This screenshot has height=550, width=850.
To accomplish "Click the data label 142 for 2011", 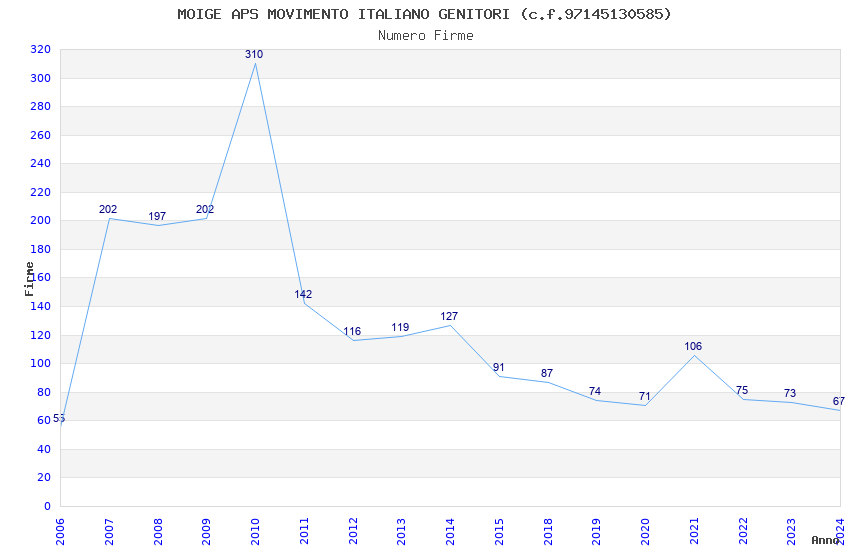I will (x=303, y=294).
